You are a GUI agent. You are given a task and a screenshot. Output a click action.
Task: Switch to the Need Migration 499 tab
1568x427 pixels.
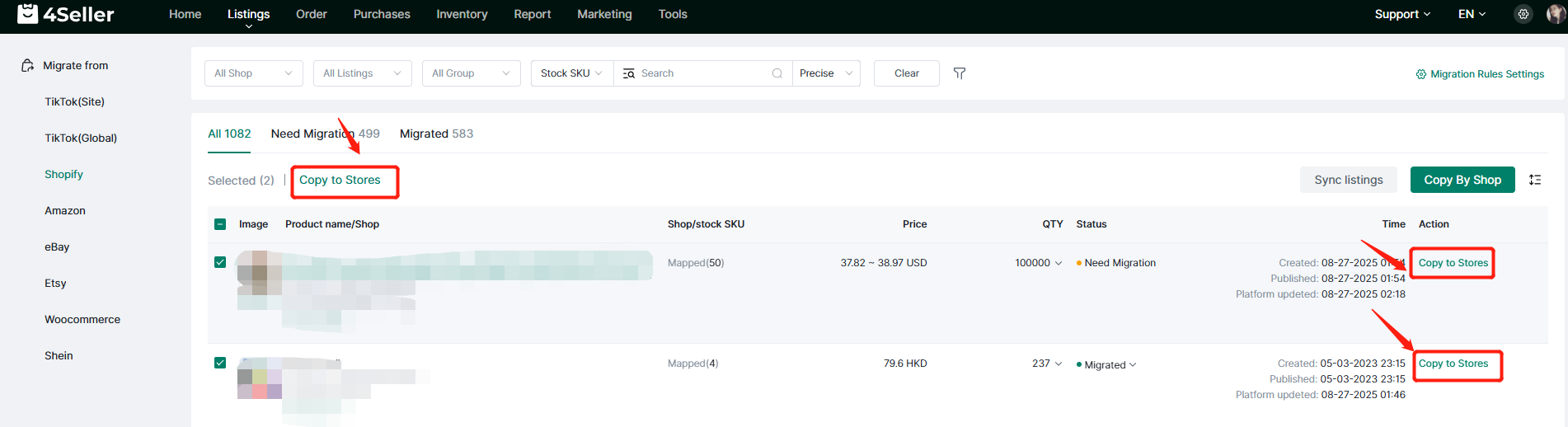tap(326, 134)
